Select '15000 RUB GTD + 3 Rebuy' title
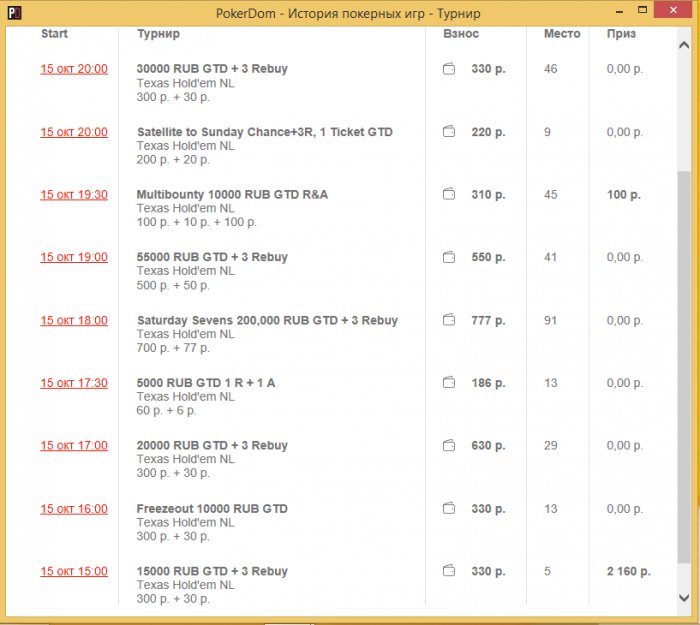Screen dimensions: 700x625 click(212, 571)
